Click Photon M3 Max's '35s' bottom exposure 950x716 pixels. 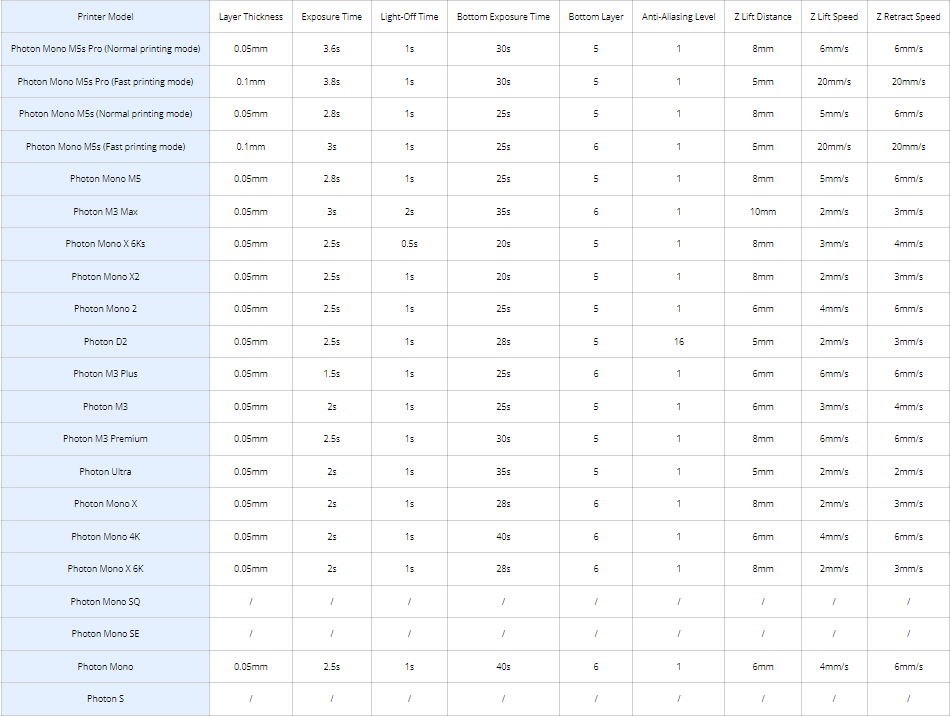[503, 211]
